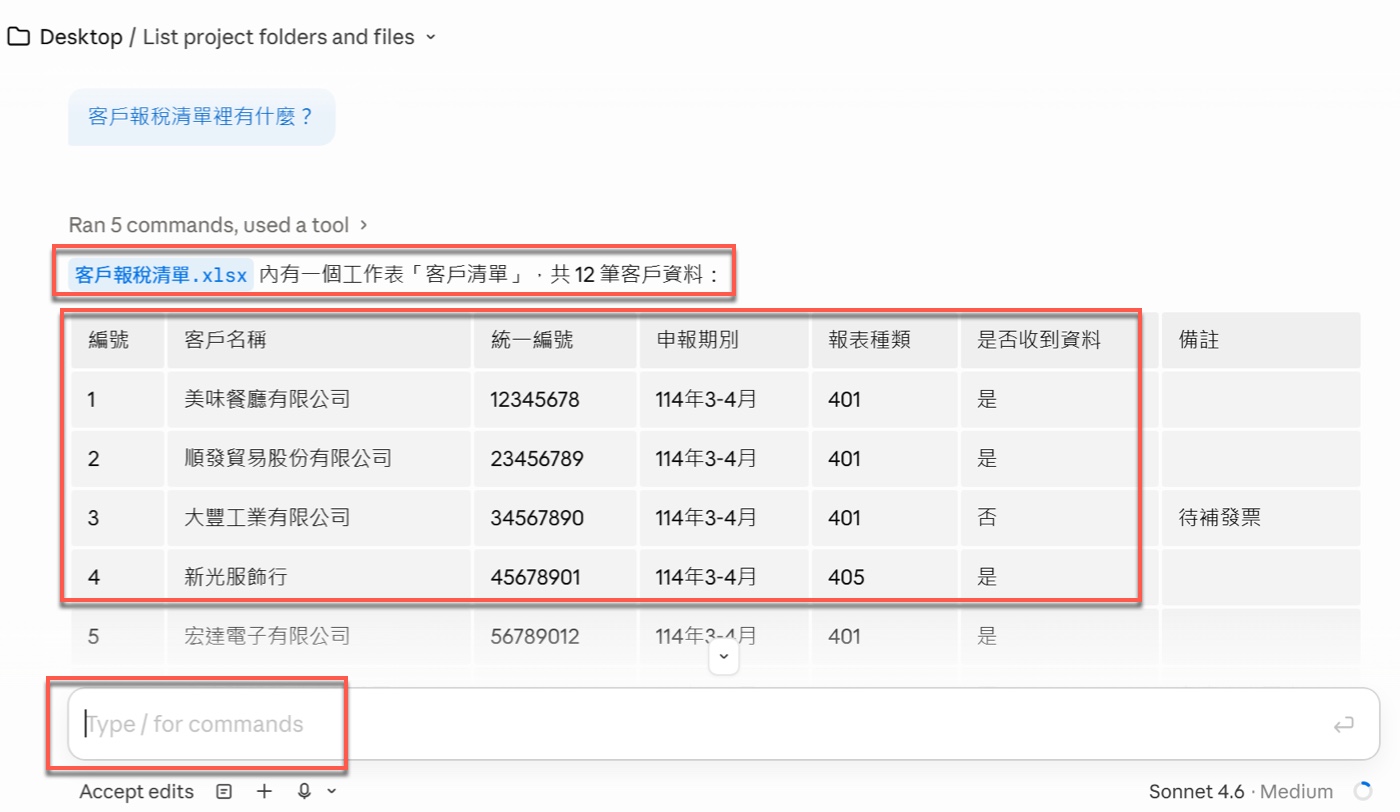1400x812 pixels.
Task: Open the Sonnet 4.6 model selector
Action: [1197, 791]
